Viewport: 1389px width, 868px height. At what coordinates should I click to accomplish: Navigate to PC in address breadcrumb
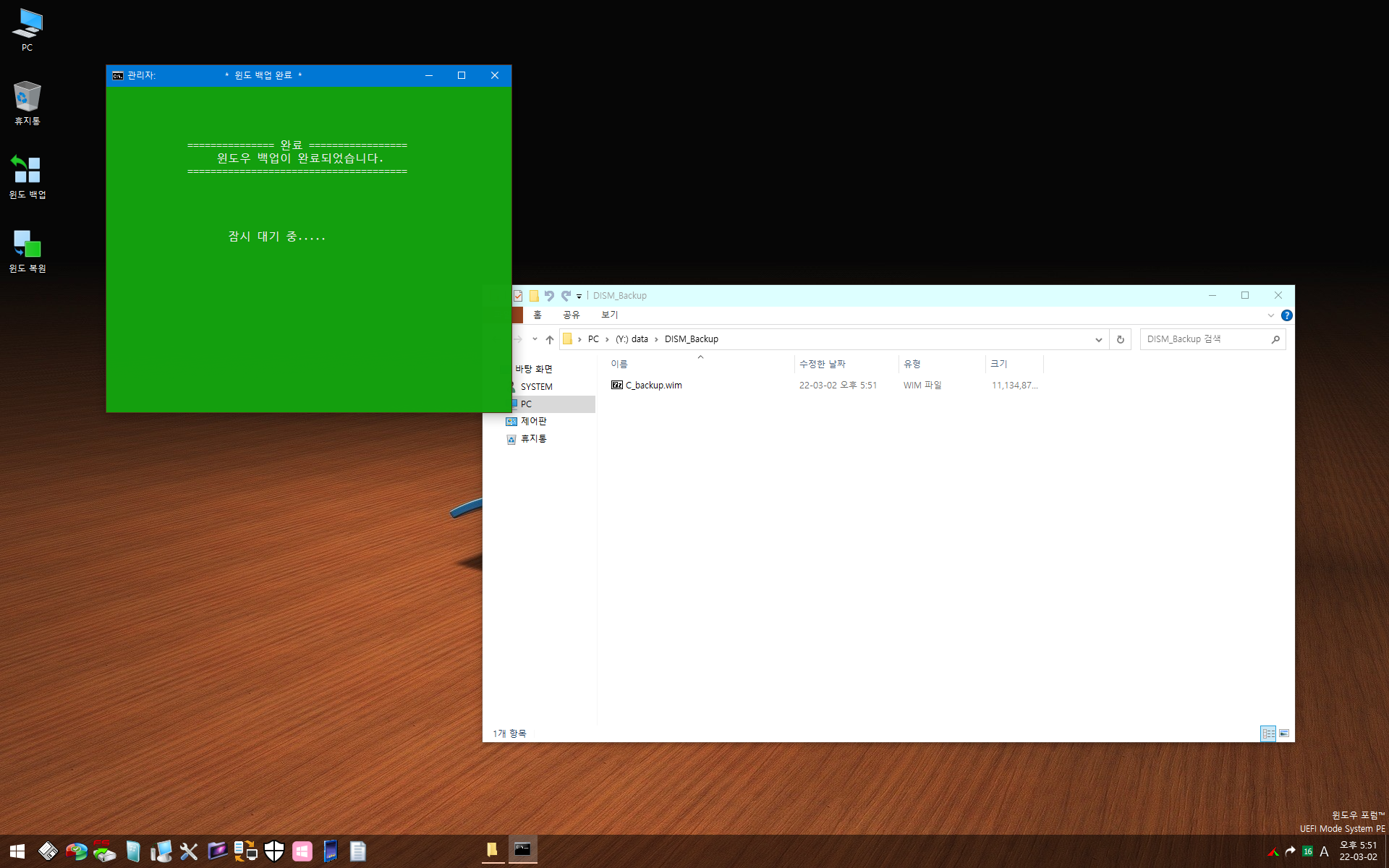point(593,339)
